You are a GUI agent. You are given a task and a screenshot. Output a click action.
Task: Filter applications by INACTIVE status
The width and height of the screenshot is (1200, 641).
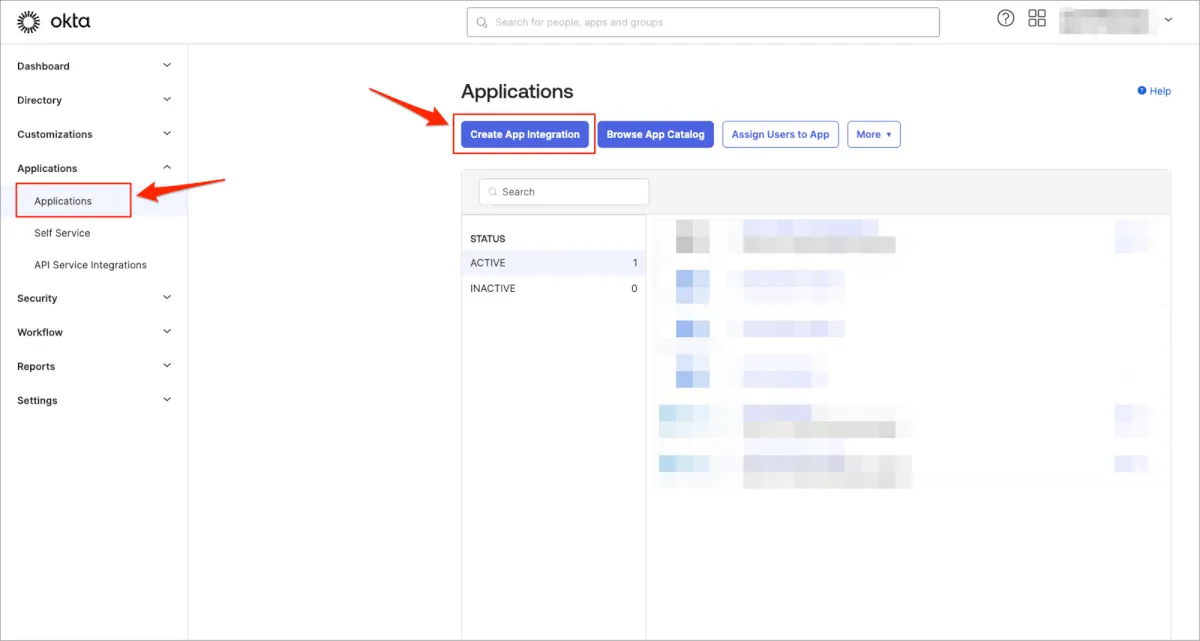tap(493, 288)
